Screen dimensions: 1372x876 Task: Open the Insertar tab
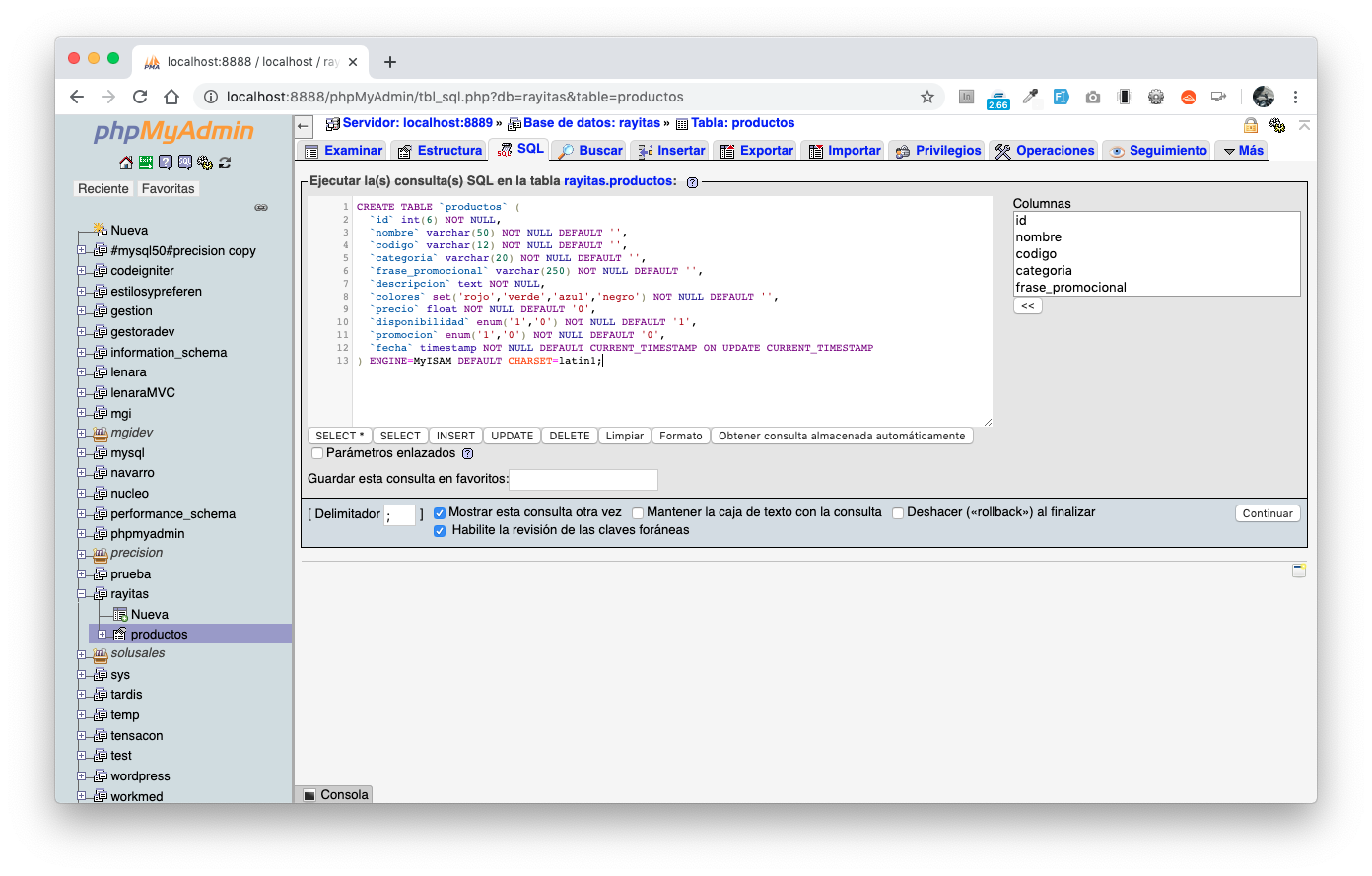(670, 151)
